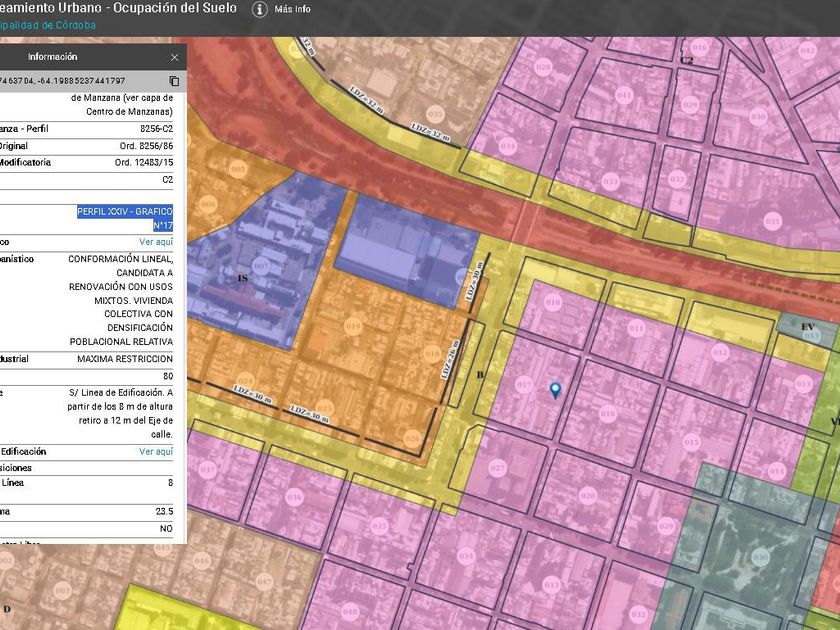Select block 017 circle label
This screenshot has height=630, width=840.
click(x=523, y=383)
